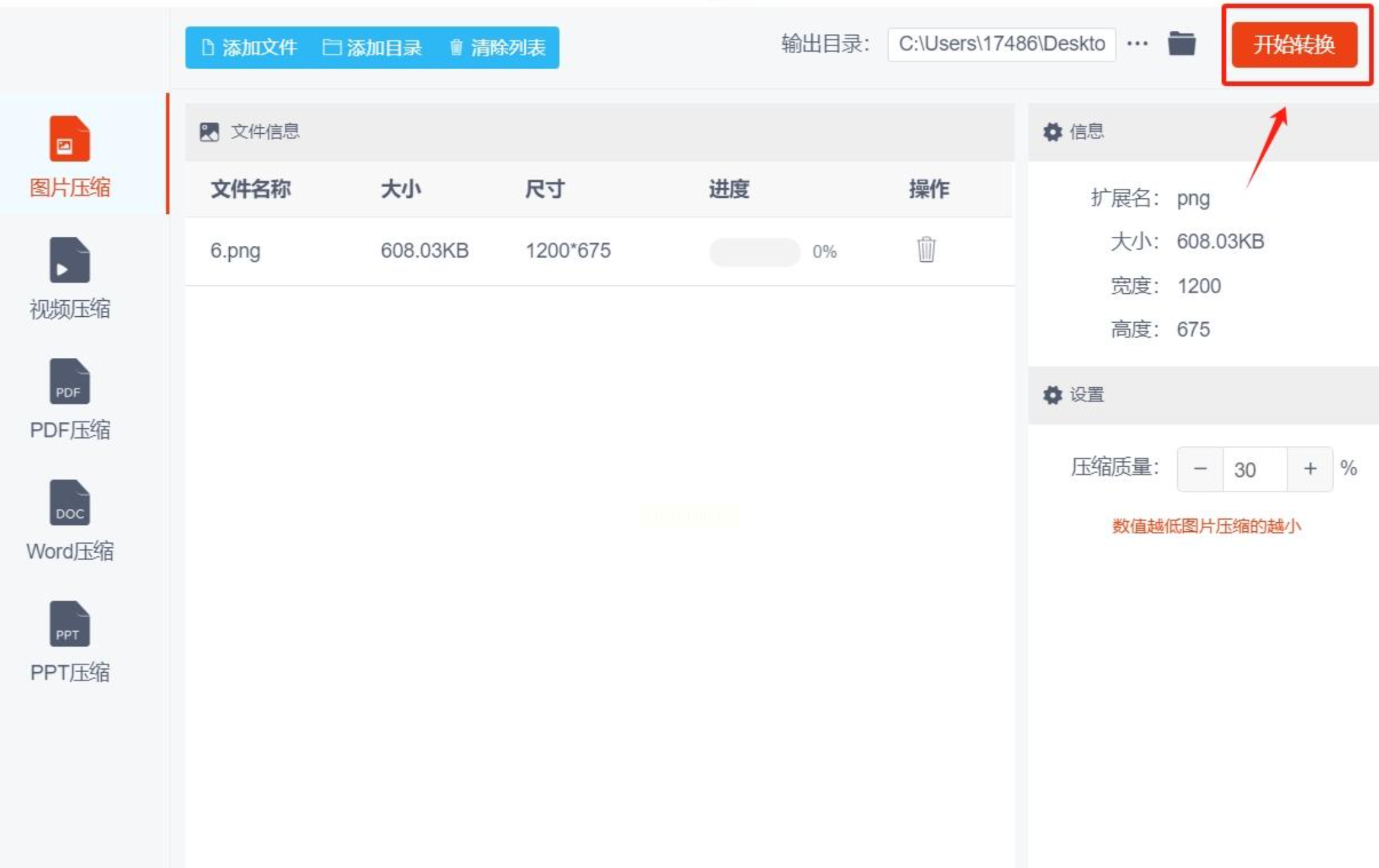Click the three-dots browse output directory
The width and height of the screenshot is (1379, 868).
pos(1137,44)
